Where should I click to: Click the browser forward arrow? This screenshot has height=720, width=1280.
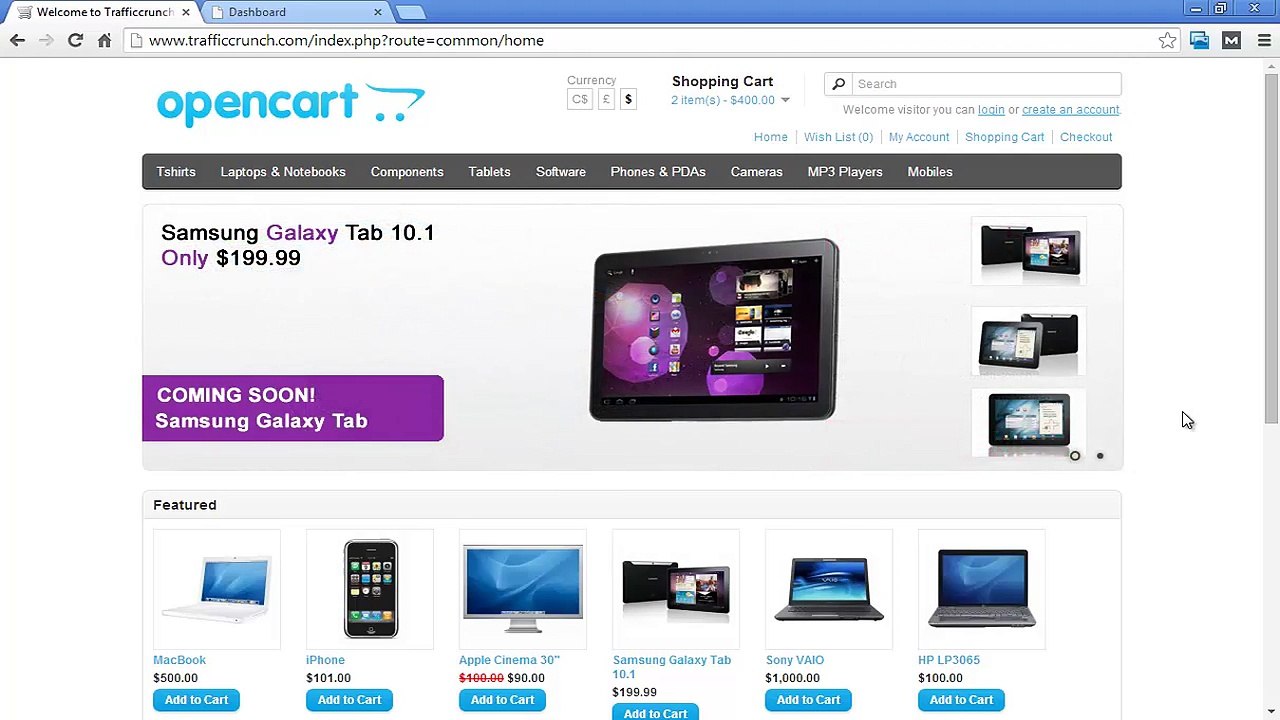pos(46,40)
